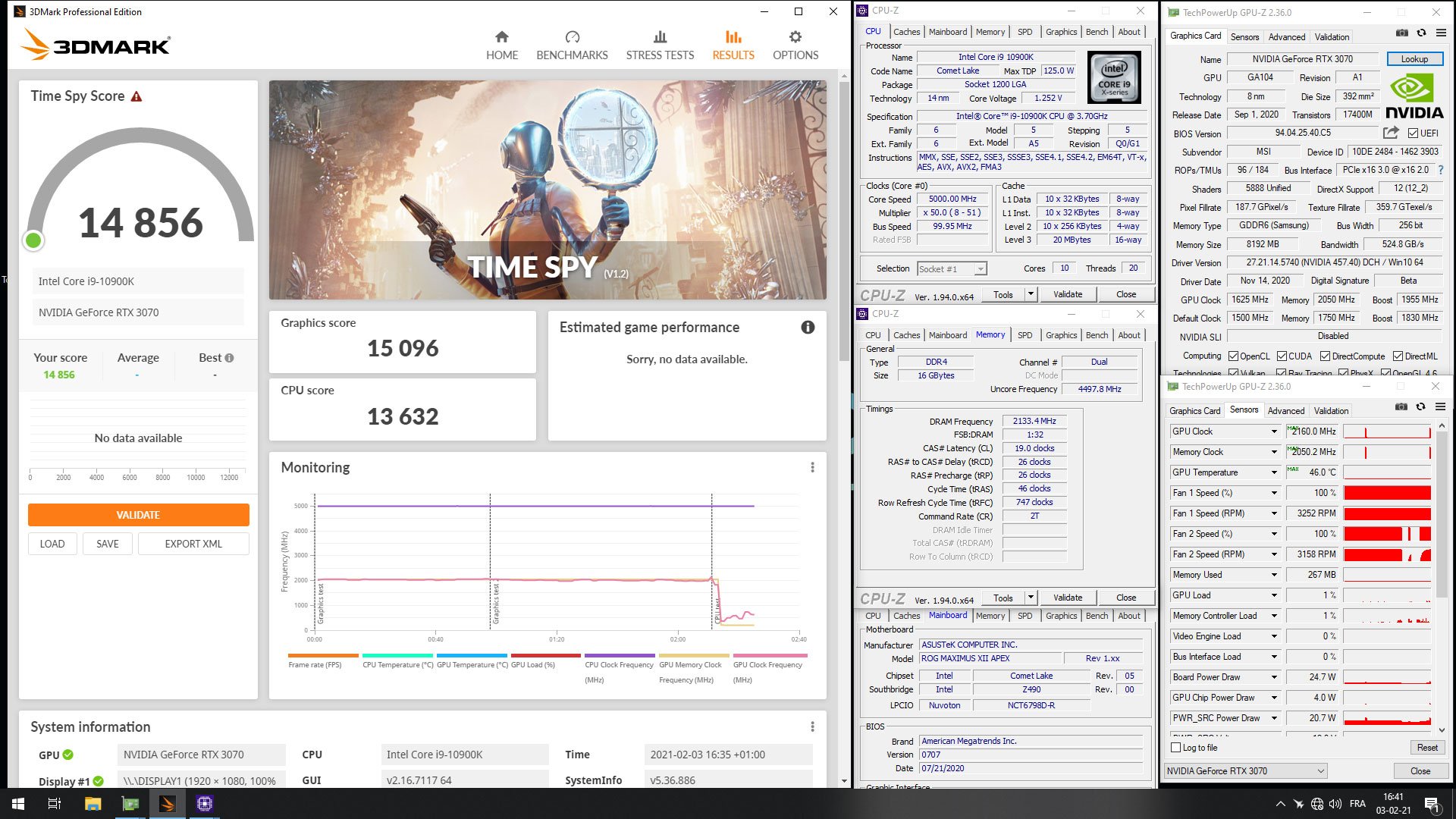Open STRESS TESTS in 3DMark
The image size is (1456, 819).
[x=660, y=45]
